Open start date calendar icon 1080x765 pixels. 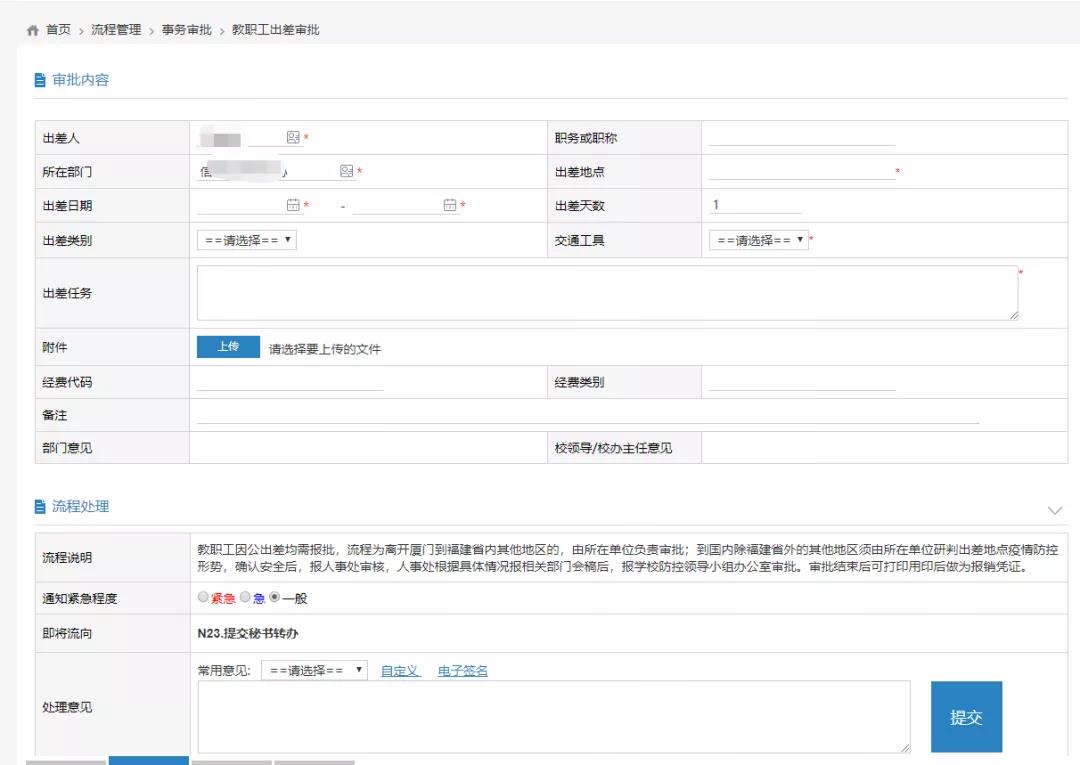pyautogui.click(x=293, y=205)
